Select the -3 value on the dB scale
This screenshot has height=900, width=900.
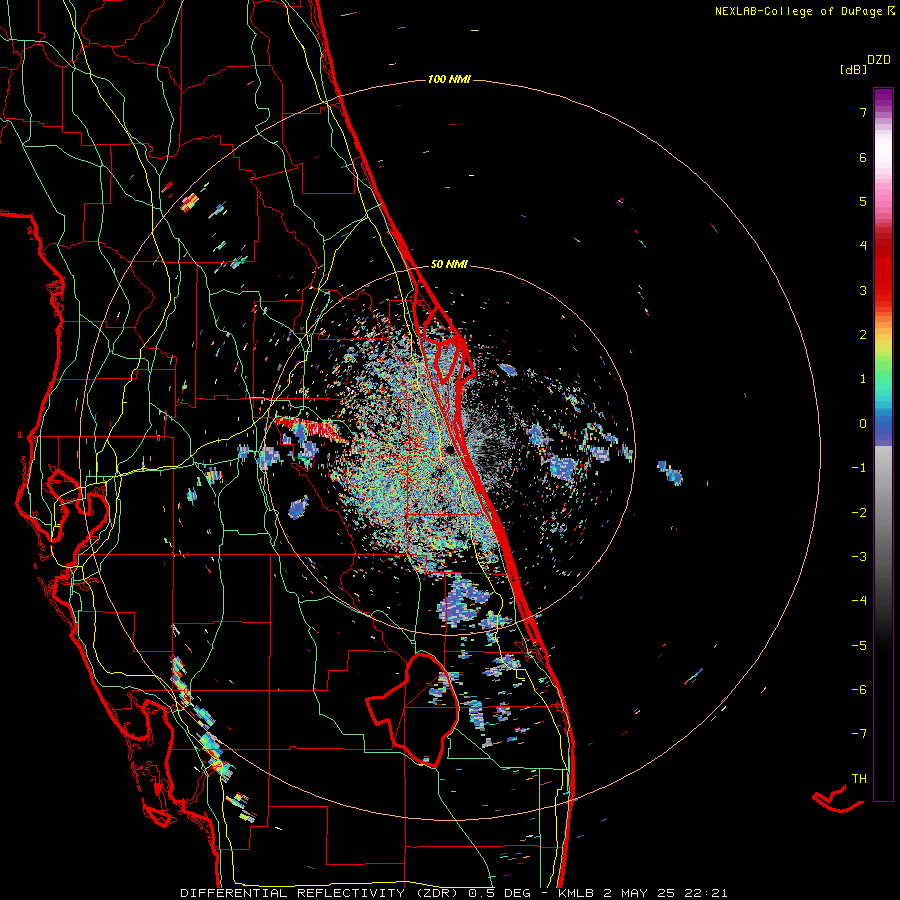859,557
